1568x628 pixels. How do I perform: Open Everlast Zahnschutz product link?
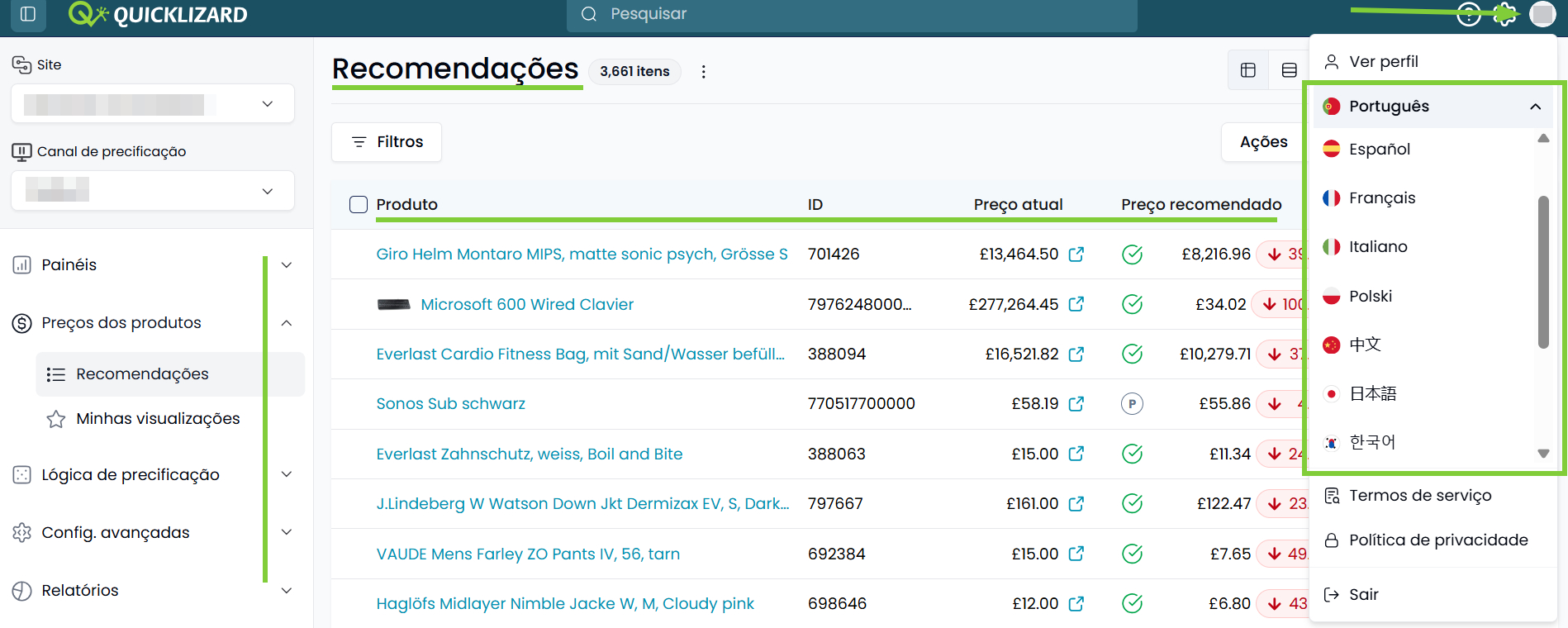[530, 454]
